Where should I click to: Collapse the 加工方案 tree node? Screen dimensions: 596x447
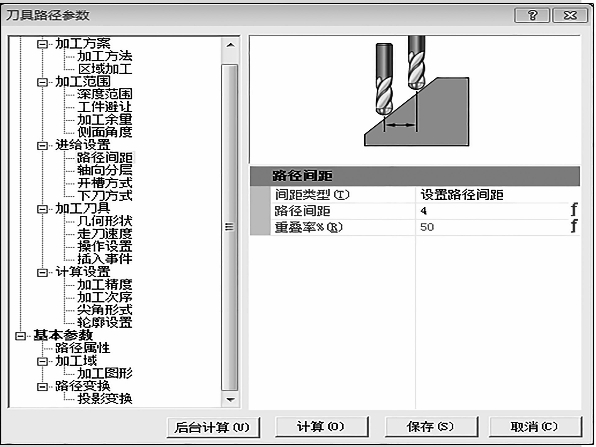coord(42,44)
